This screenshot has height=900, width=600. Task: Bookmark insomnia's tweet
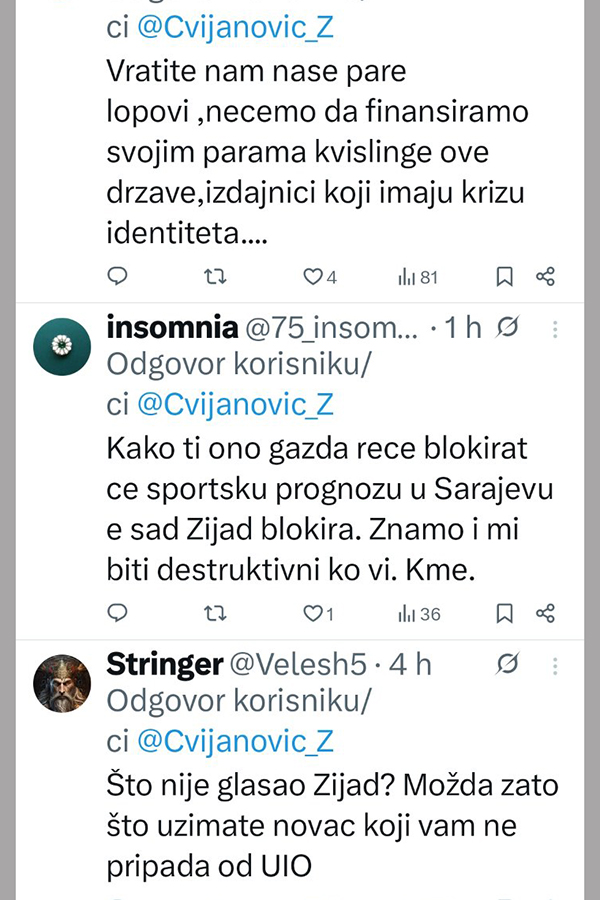505,613
